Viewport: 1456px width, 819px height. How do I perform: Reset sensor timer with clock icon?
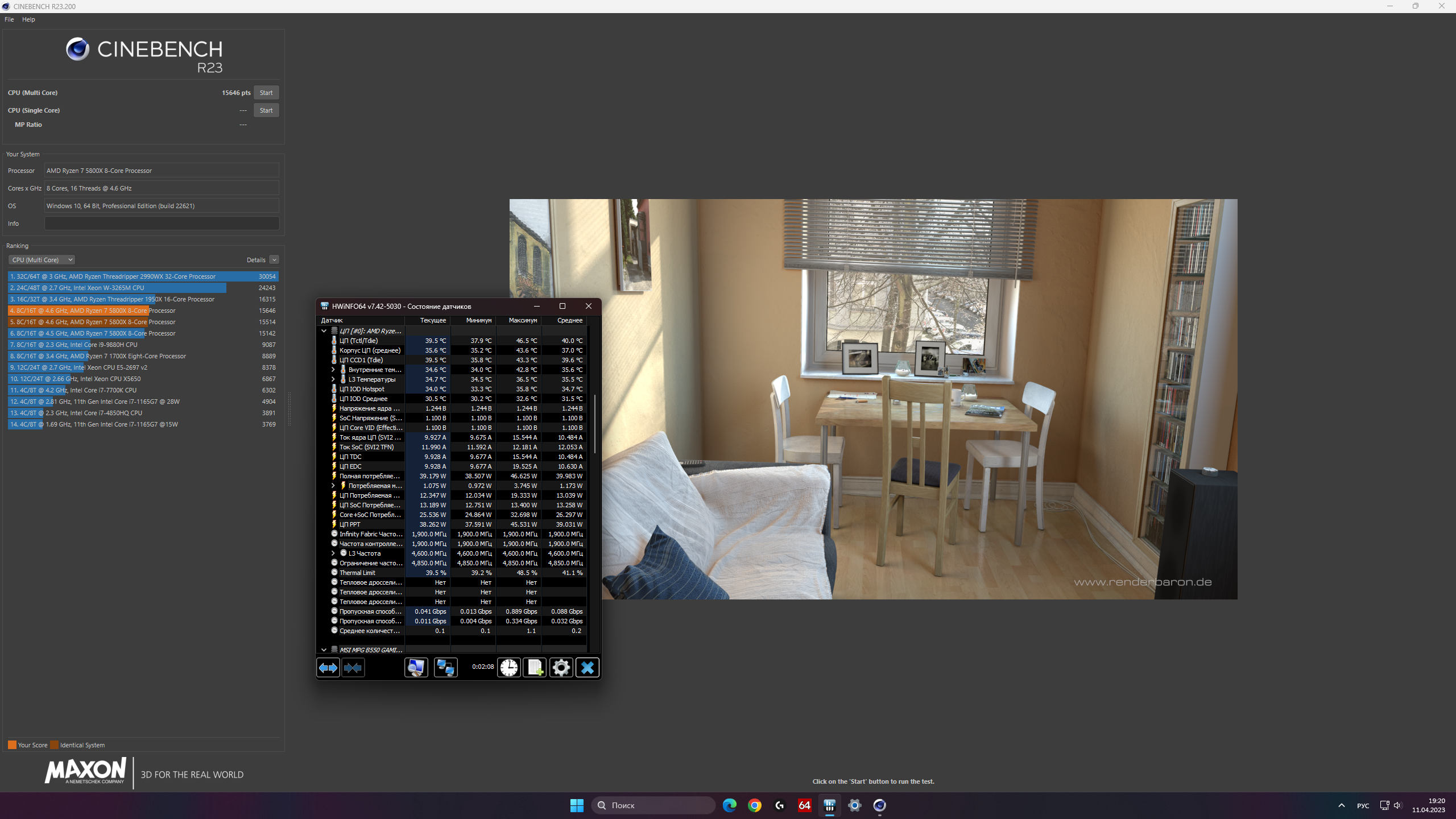point(508,667)
